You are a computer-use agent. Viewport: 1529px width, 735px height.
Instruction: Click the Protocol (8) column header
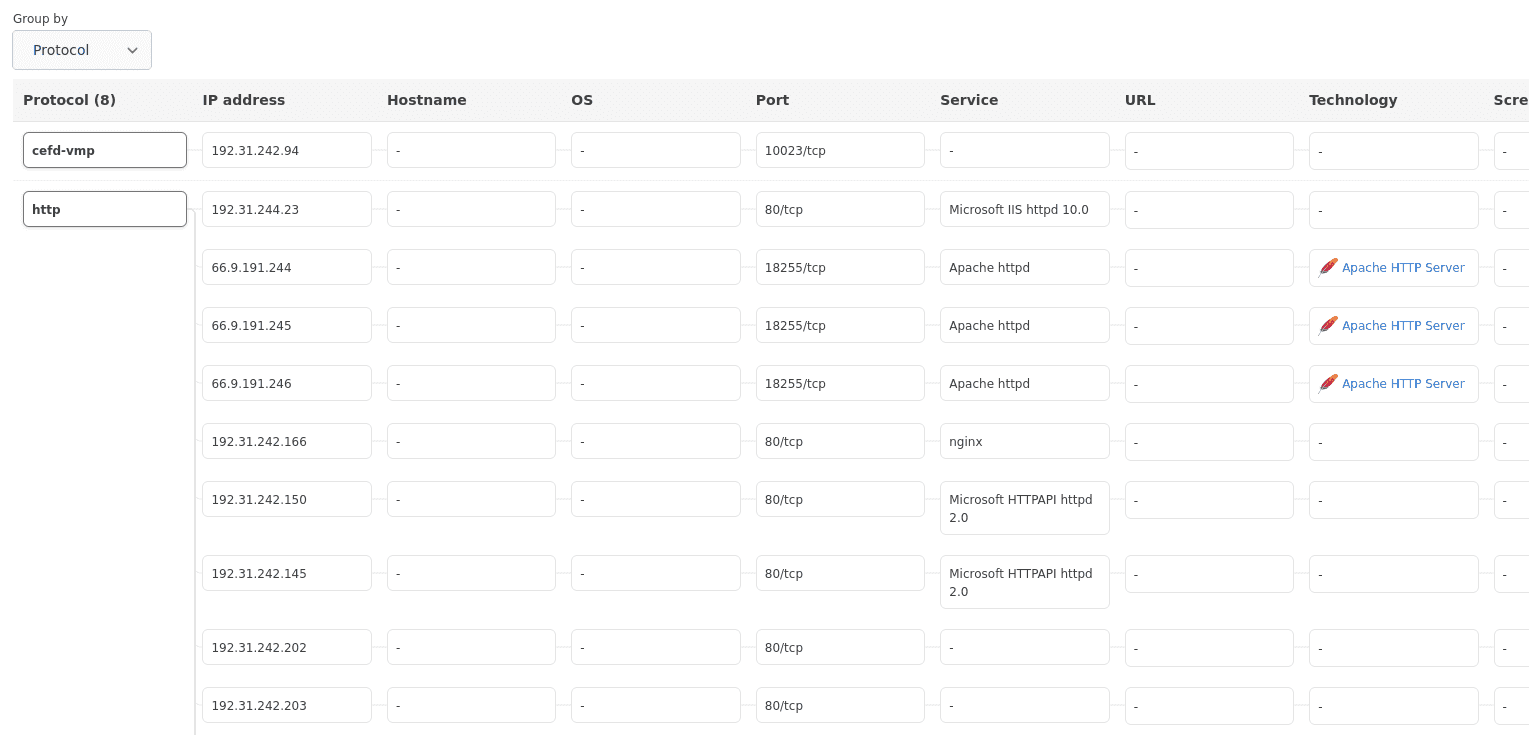point(69,100)
